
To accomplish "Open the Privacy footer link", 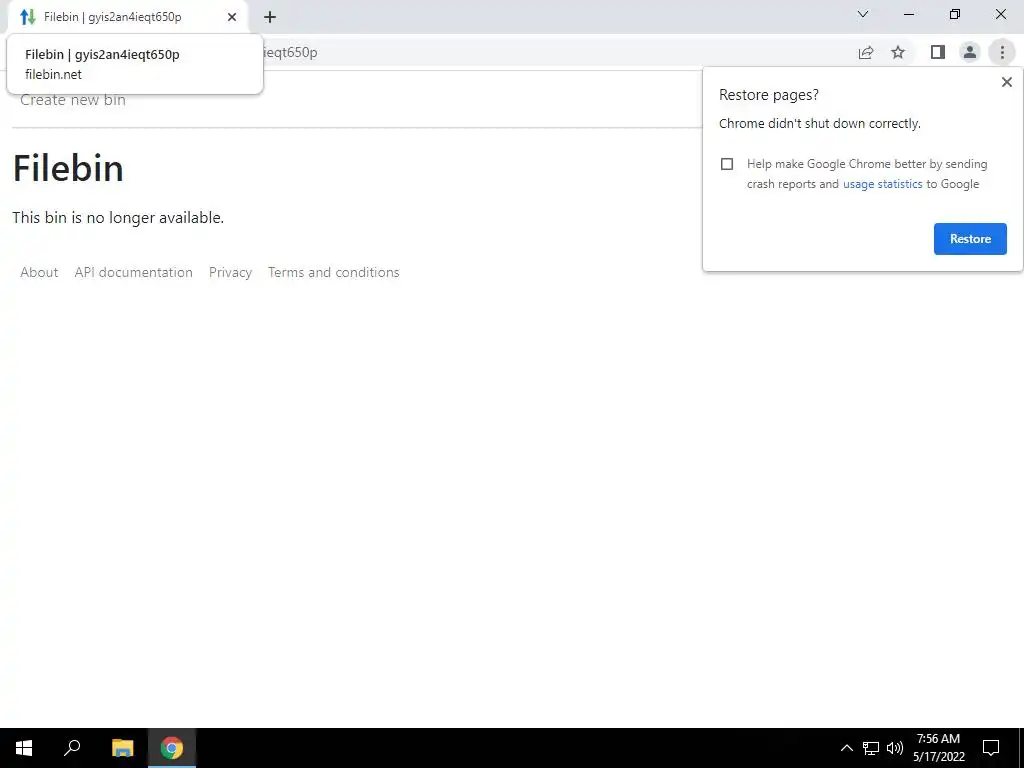I will (230, 272).
